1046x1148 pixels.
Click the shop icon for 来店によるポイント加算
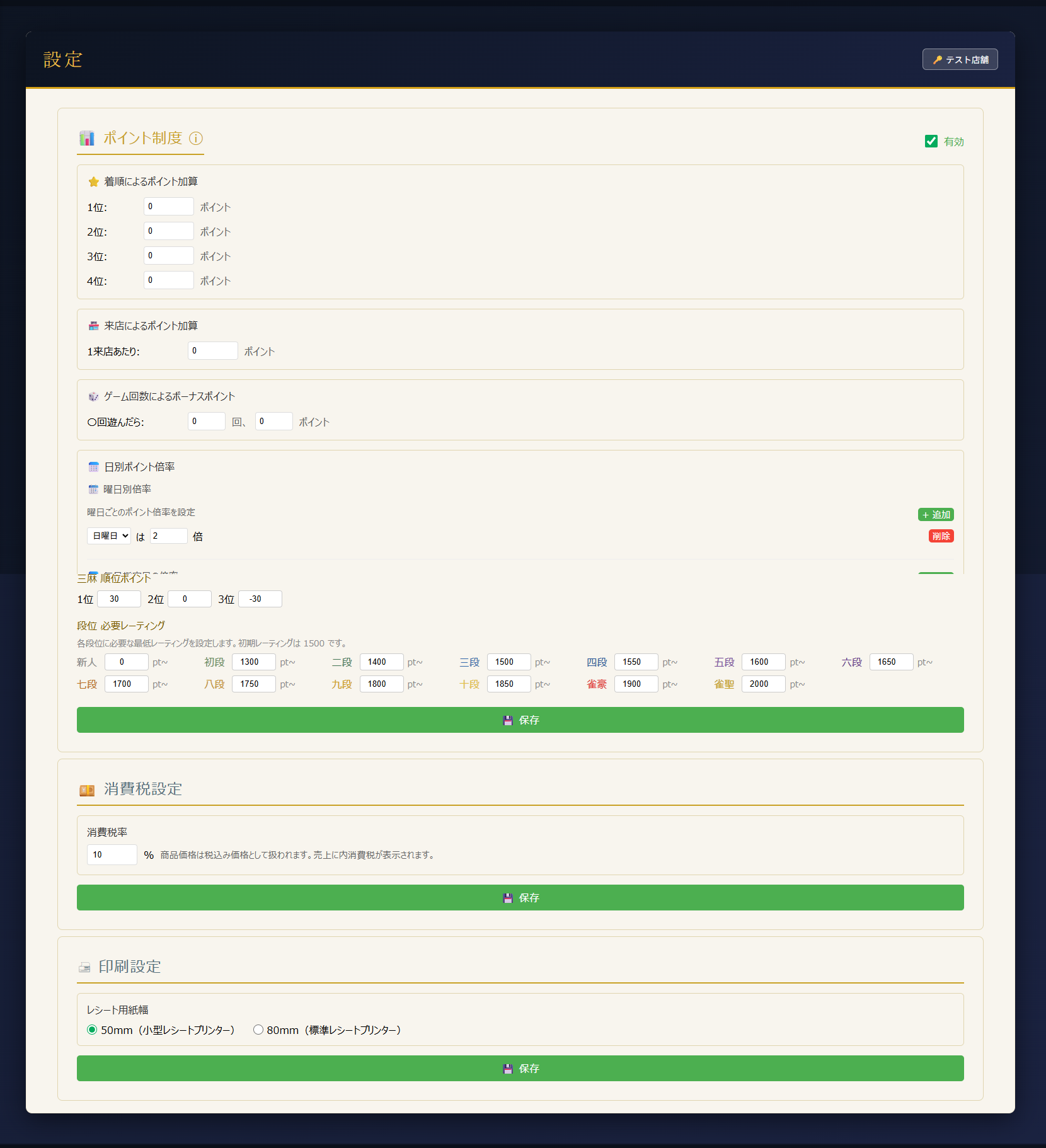tap(94, 326)
